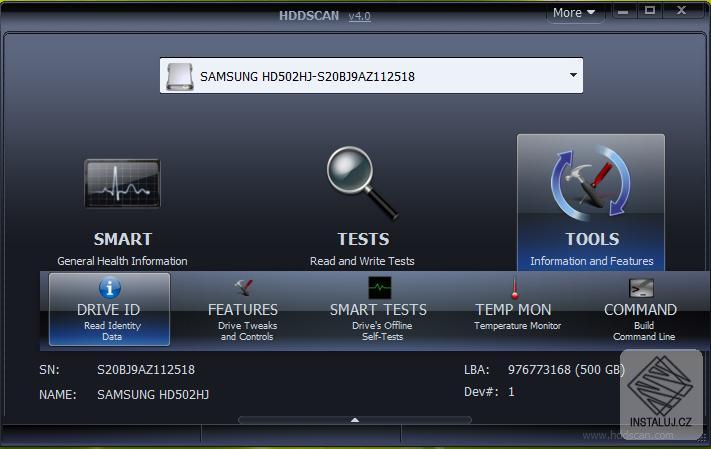
Task: Click the LBA 976773168 (500 GB) value
Action: point(566,370)
